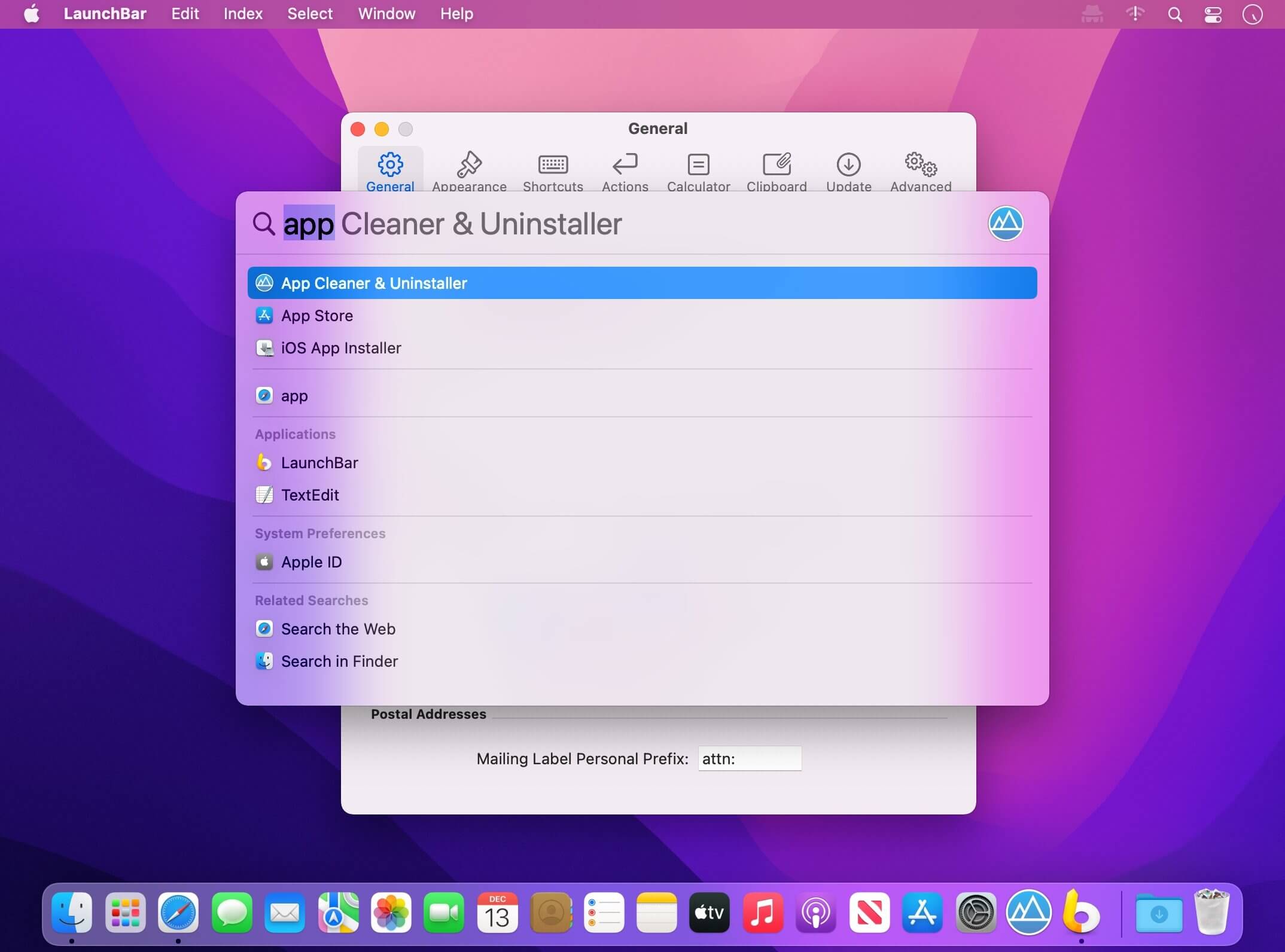Open Contacts from the Dock

tap(551, 913)
